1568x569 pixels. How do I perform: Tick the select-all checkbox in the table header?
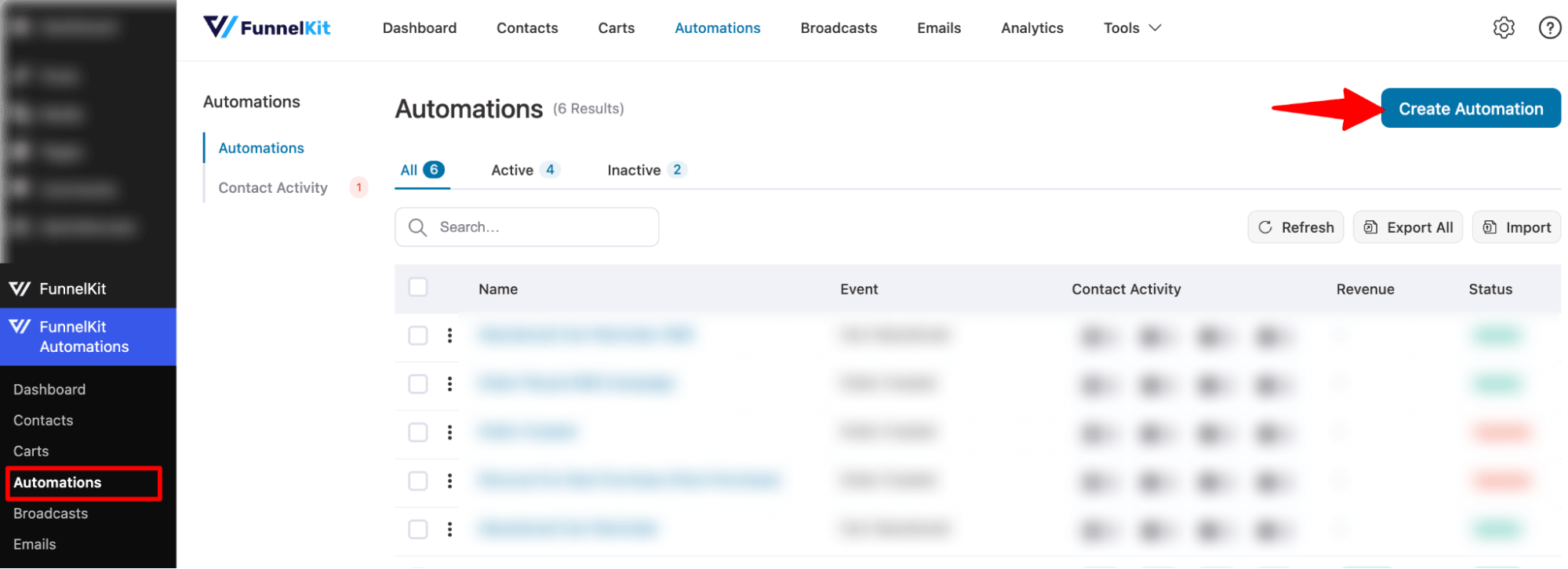(x=418, y=288)
